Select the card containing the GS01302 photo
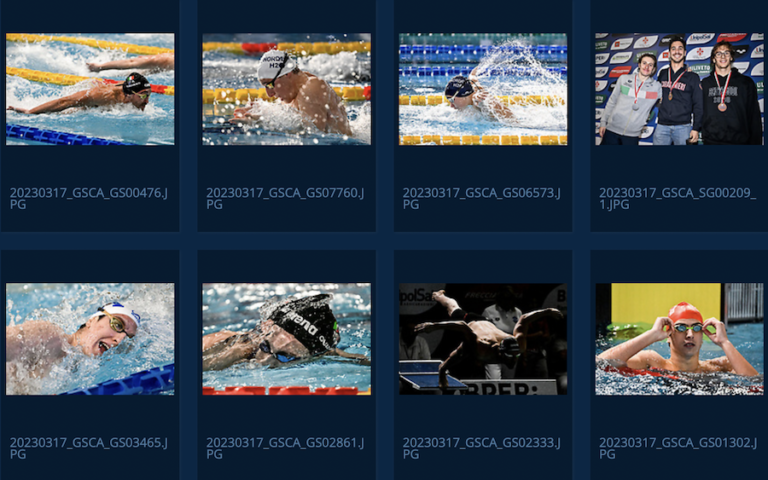Screen dimensions: 768x480 pyautogui.click(x=679, y=365)
